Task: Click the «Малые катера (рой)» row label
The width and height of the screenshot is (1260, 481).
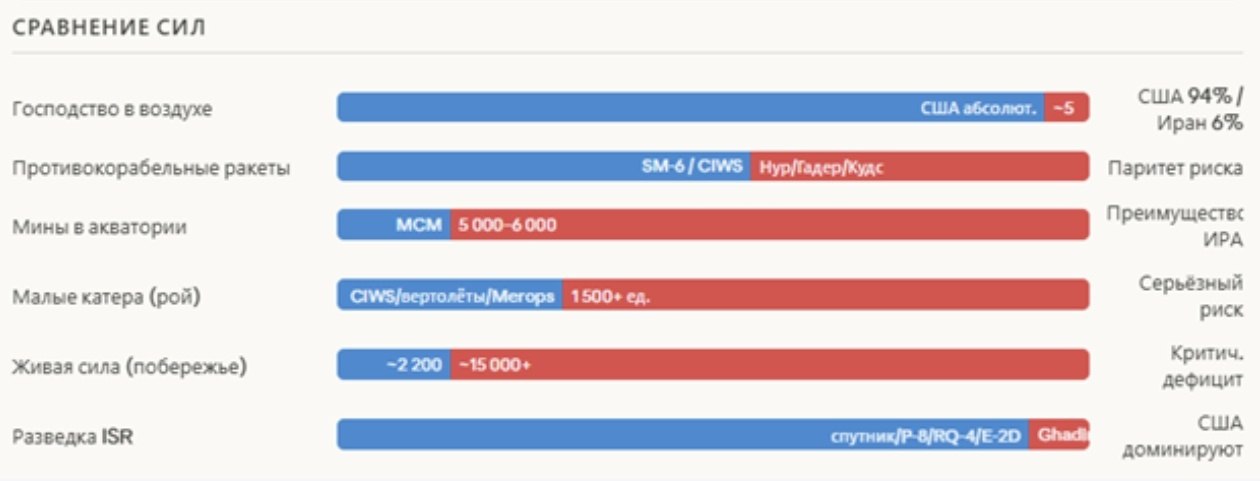Action: (106, 297)
